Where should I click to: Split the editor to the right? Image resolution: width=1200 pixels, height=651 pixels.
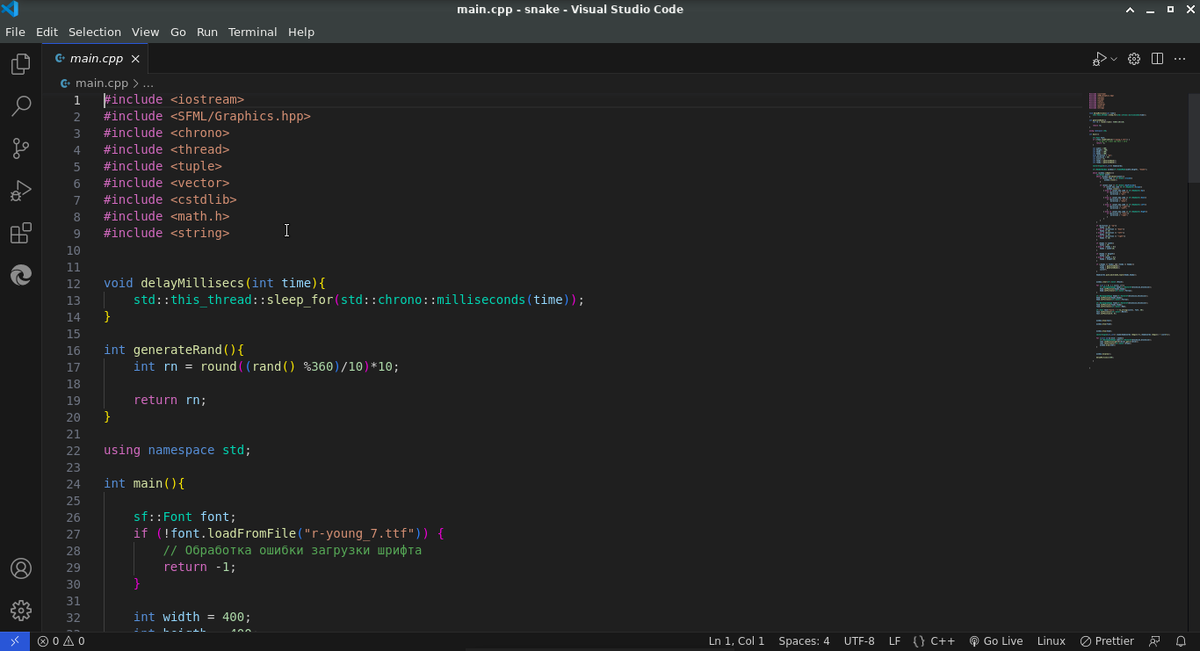[1157, 59]
